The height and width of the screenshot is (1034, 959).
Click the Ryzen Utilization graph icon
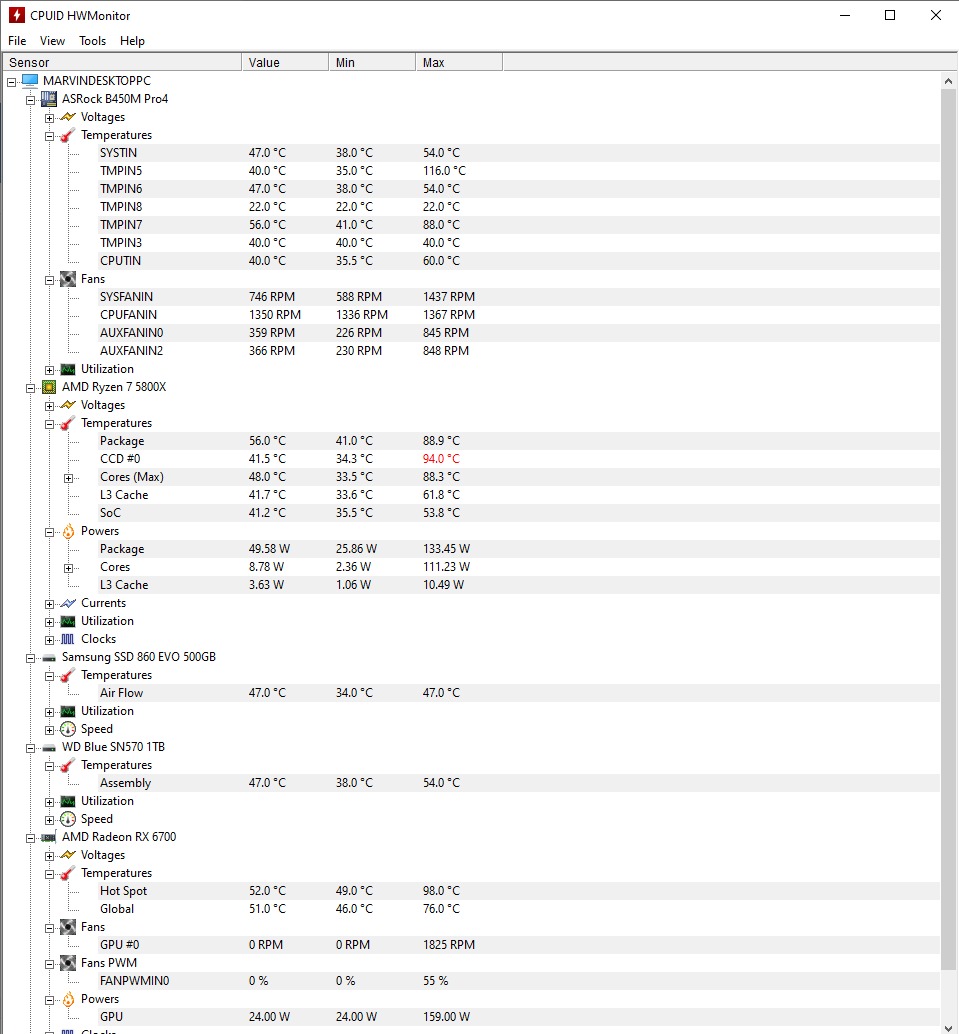point(68,621)
